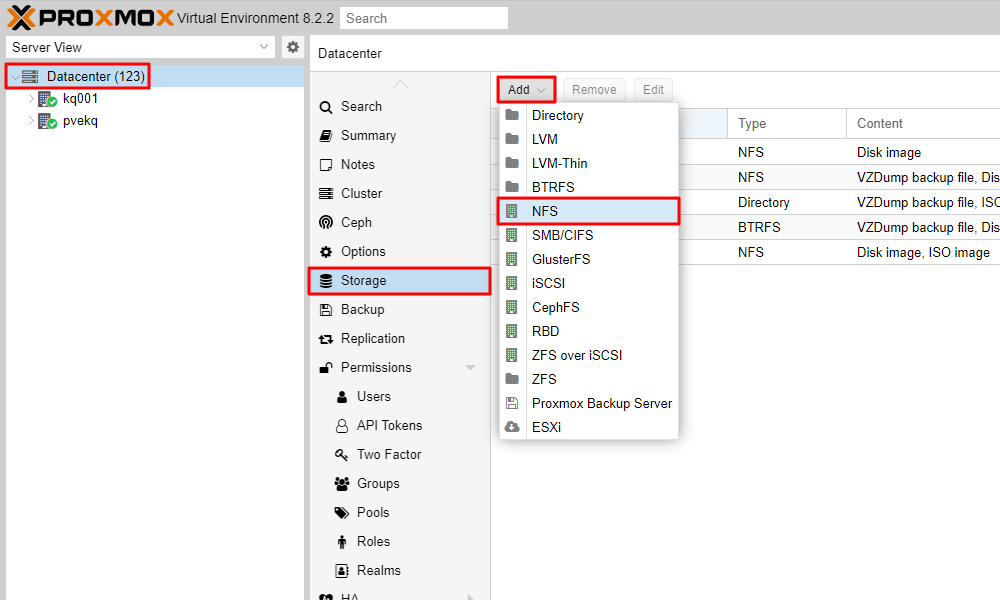Screen dimensions: 1000x600
Task: Expand the kq001 node
Action: point(32,99)
